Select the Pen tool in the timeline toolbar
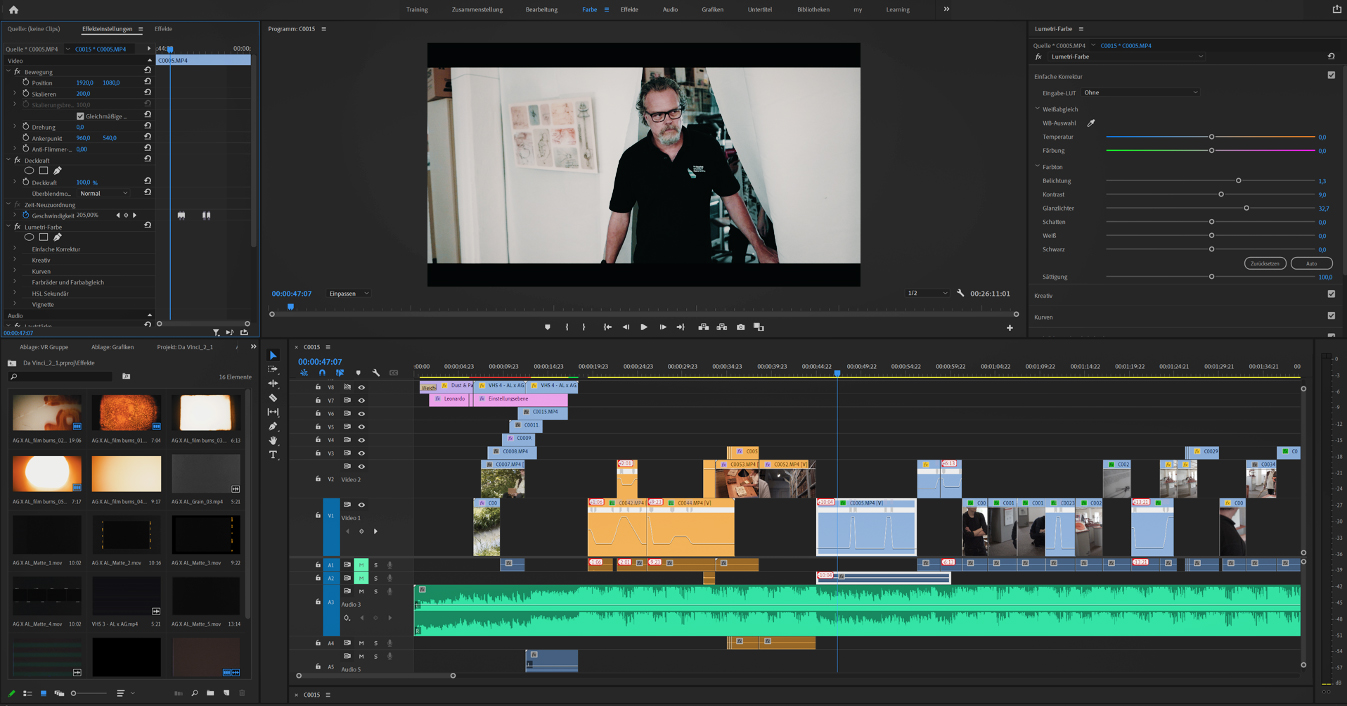This screenshot has height=706, width=1347. [273, 426]
